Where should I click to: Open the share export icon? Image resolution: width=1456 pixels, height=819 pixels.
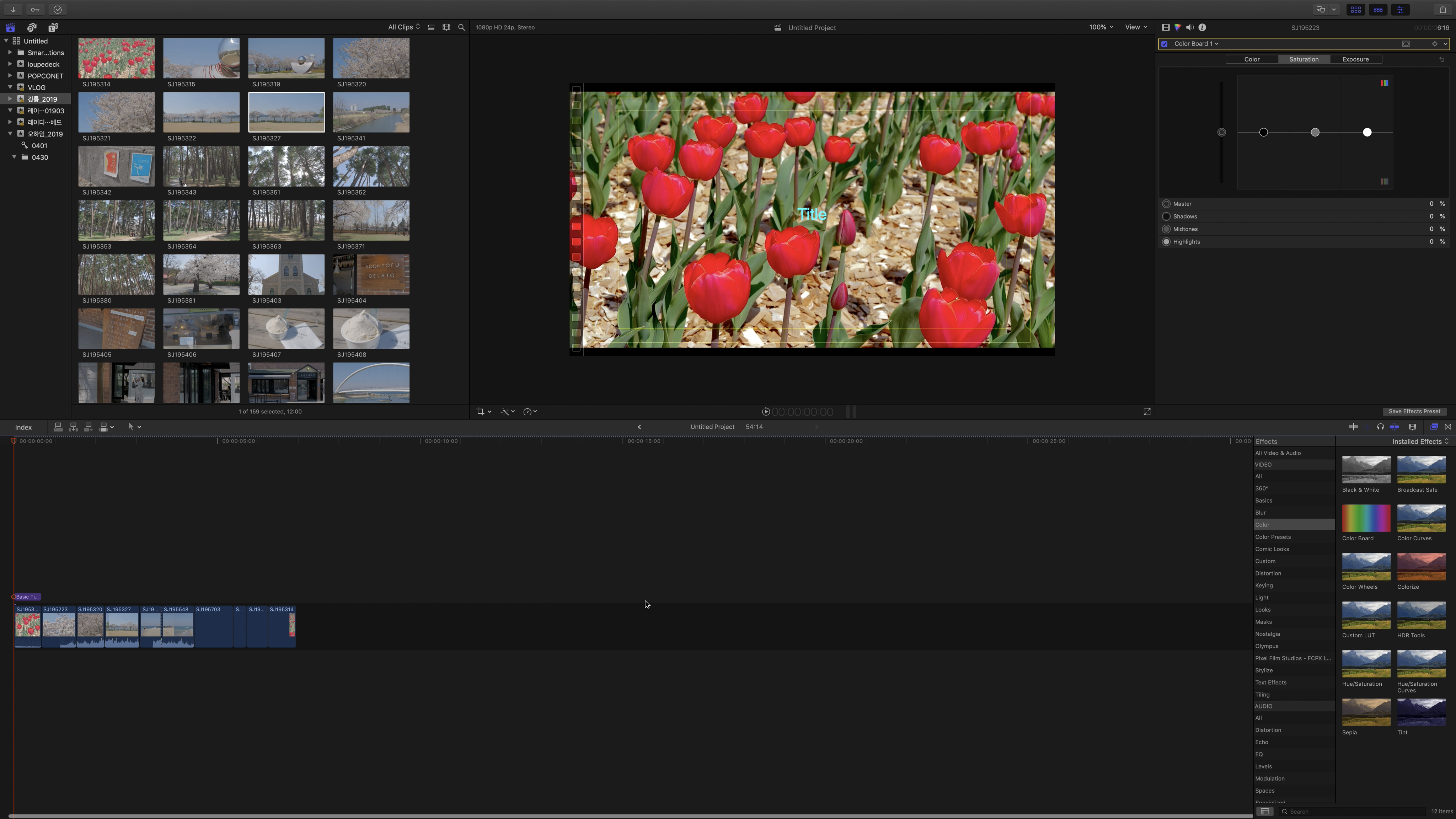tap(1442, 10)
